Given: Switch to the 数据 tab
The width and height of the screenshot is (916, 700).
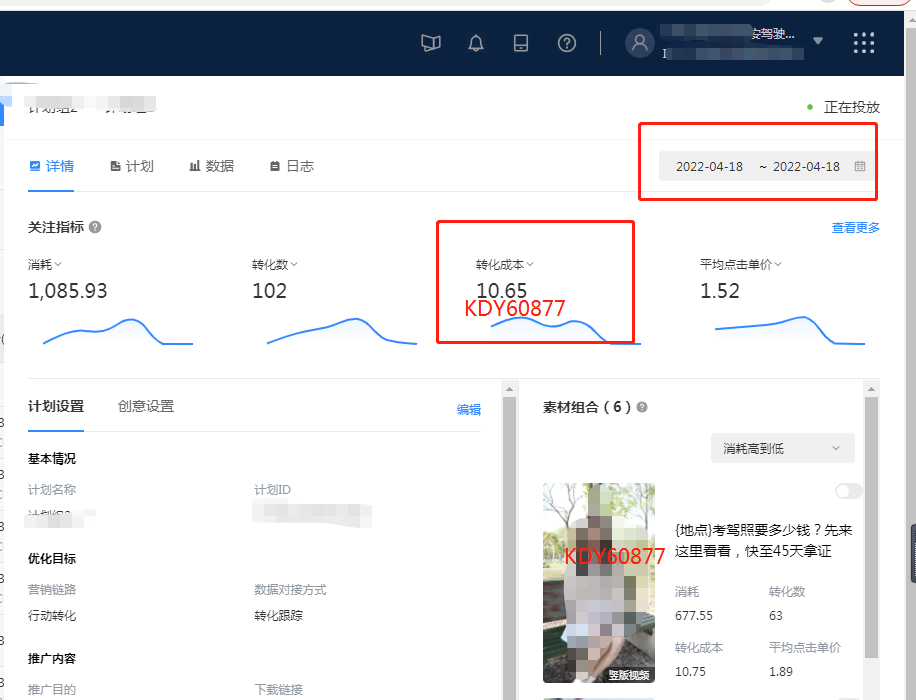Looking at the screenshot, I should click(x=211, y=167).
